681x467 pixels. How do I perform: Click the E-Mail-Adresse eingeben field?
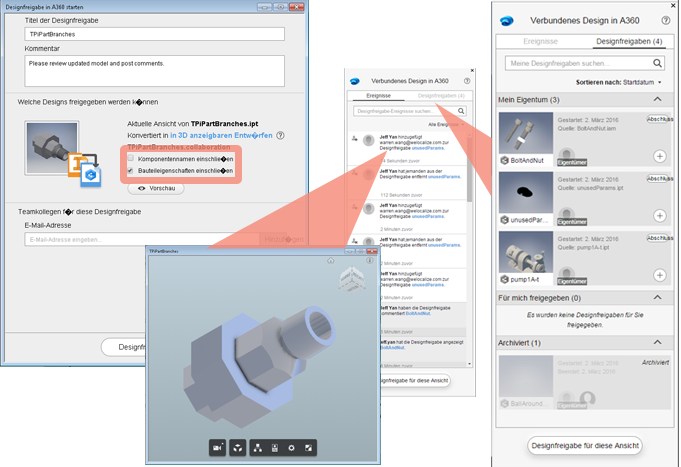click(x=142, y=239)
